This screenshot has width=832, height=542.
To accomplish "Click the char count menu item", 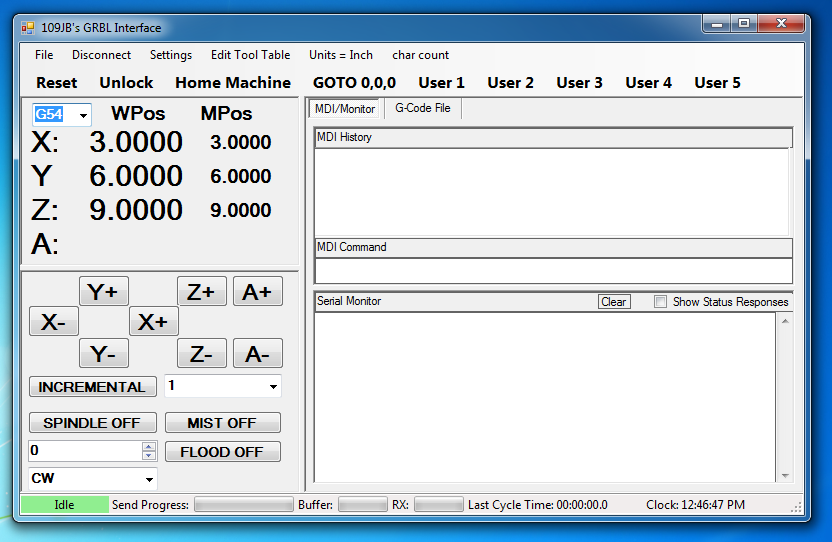I will tap(420, 55).
